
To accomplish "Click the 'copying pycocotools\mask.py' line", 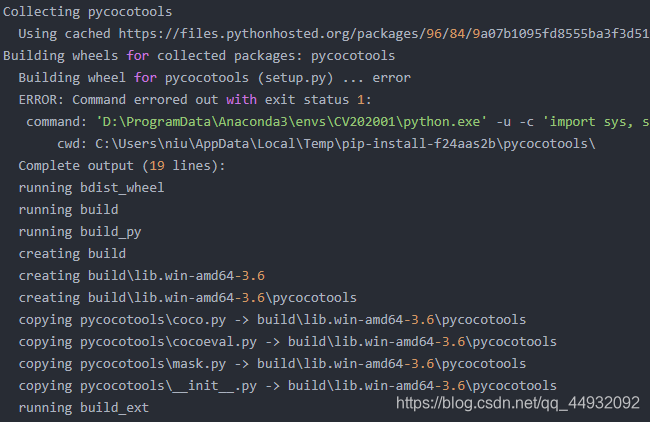I will pos(272,363).
